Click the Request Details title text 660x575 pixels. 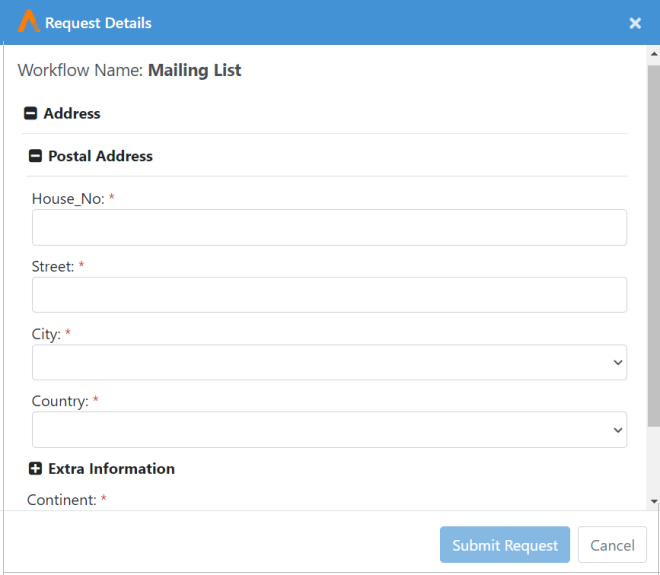click(98, 23)
